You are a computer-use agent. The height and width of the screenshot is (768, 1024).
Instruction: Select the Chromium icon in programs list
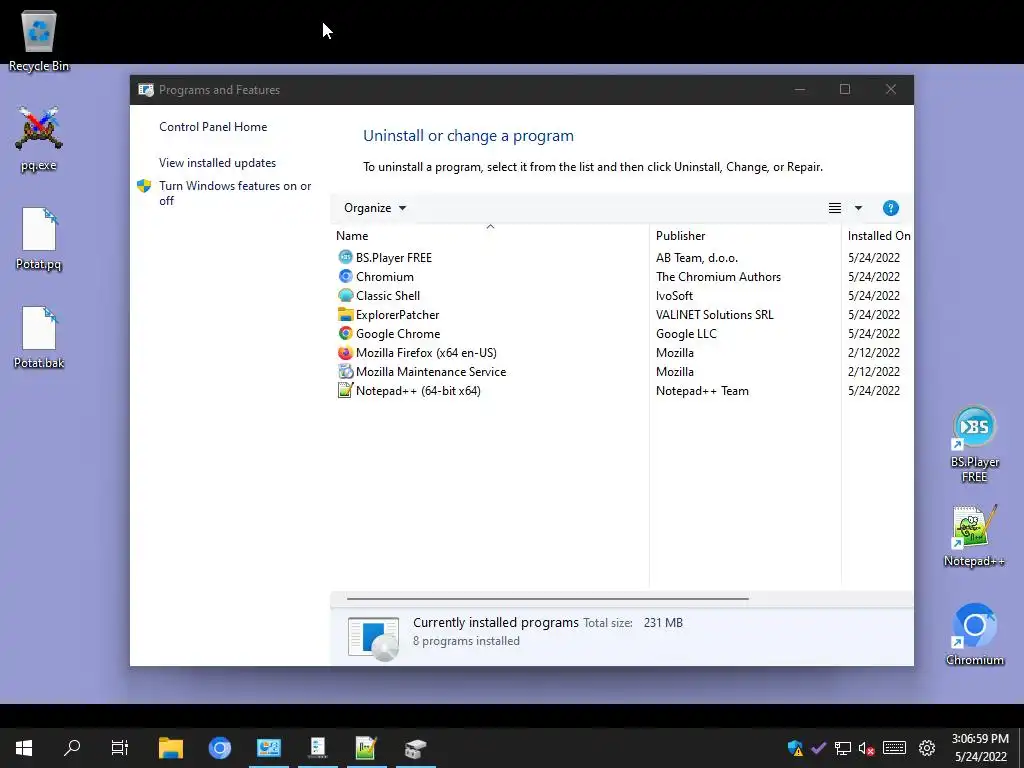pos(345,276)
